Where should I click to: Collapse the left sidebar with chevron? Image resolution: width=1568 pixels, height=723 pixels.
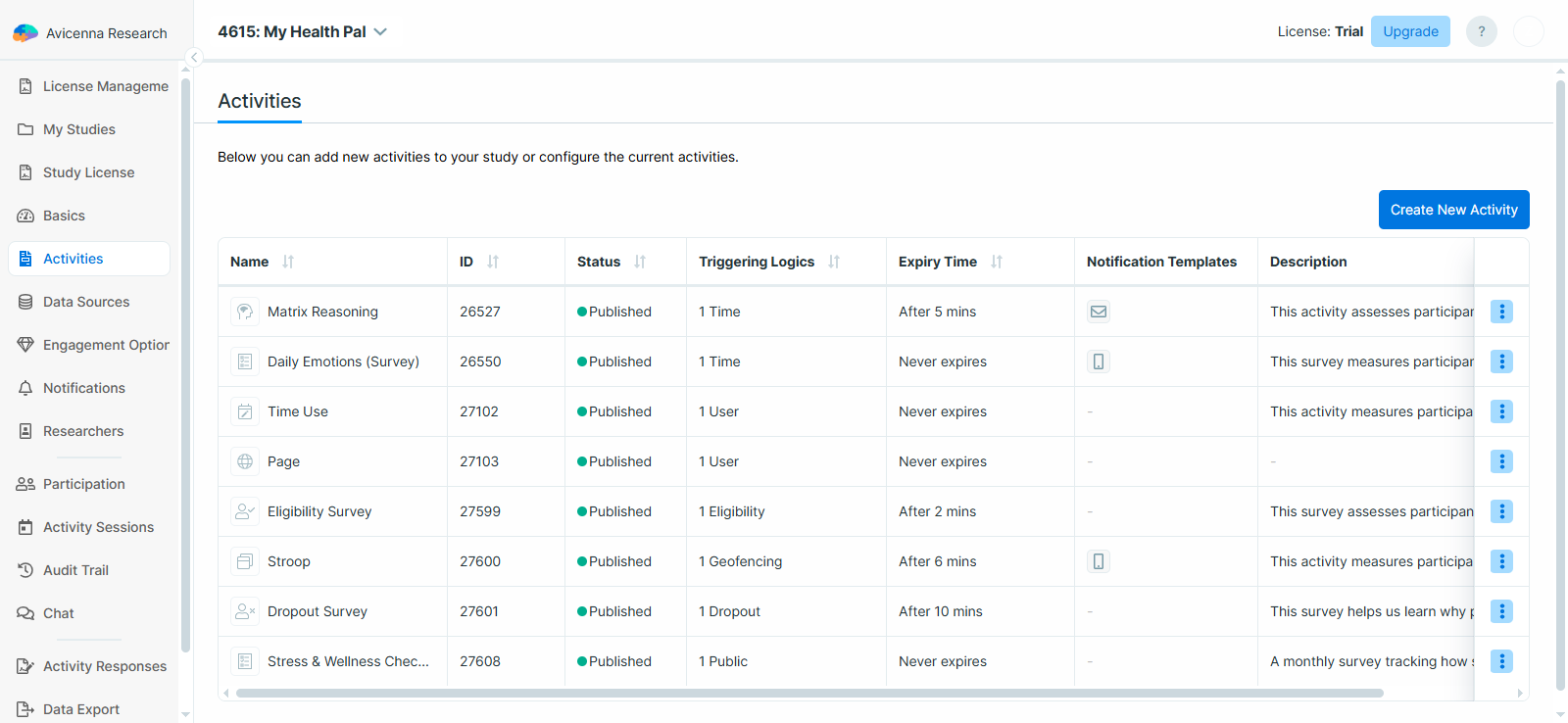pos(194,57)
